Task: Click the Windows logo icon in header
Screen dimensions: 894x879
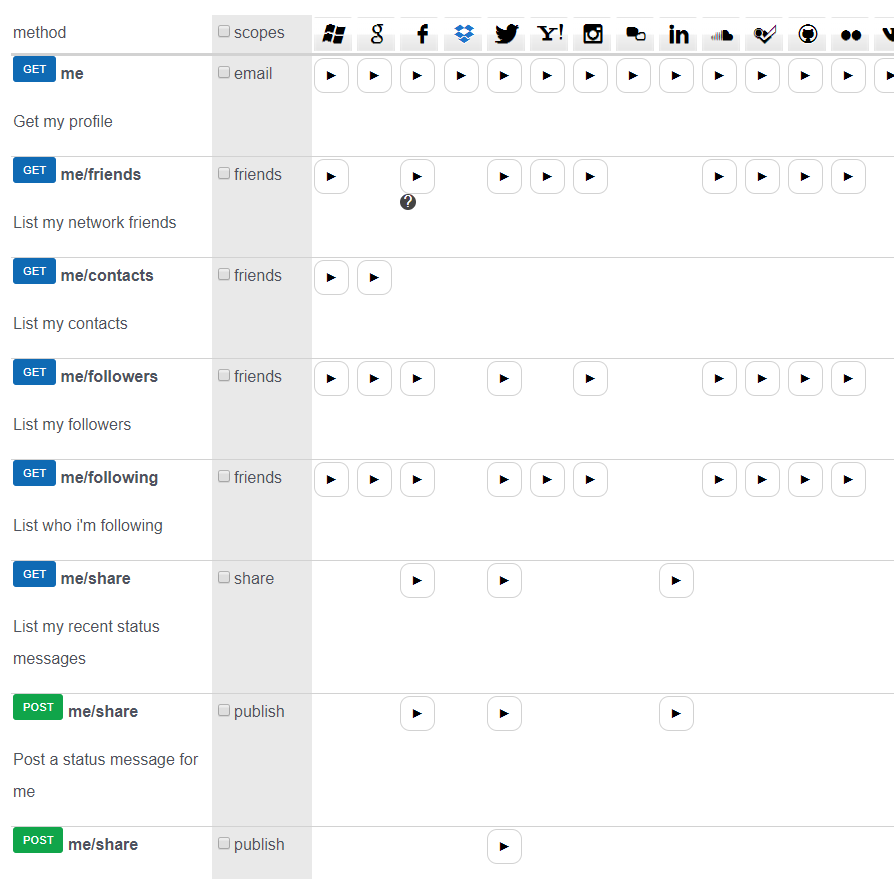Action: coord(333,34)
